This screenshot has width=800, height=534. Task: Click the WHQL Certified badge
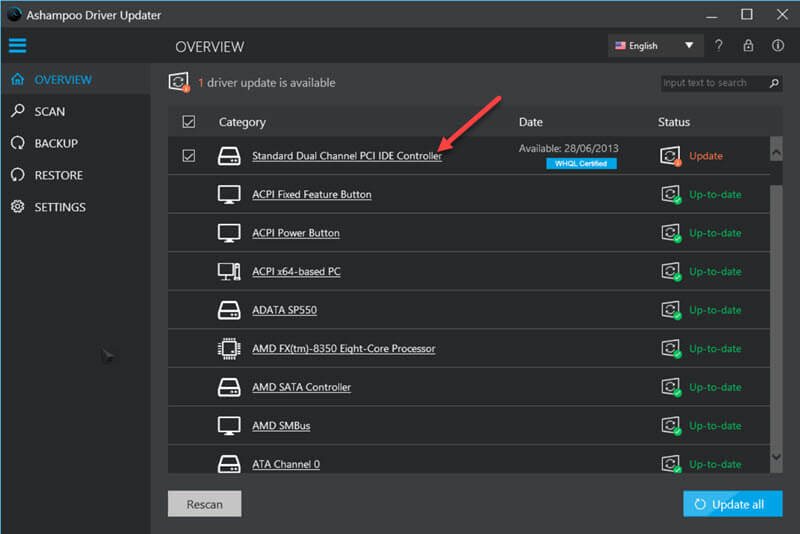(x=581, y=164)
